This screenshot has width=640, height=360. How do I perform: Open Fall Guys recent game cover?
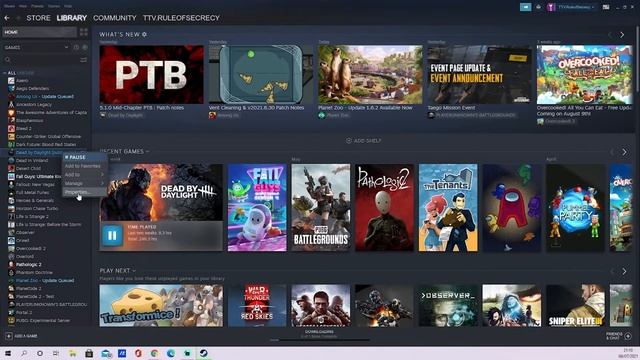pyautogui.click(x=257, y=208)
